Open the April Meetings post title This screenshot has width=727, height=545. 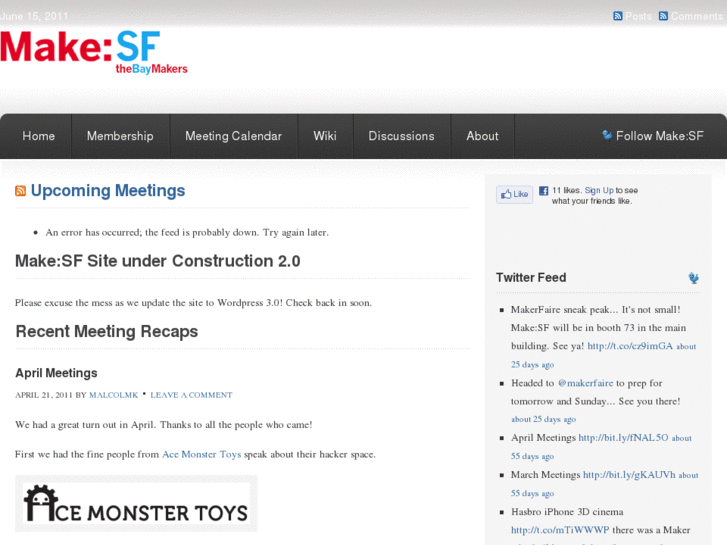click(x=56, y=373)
